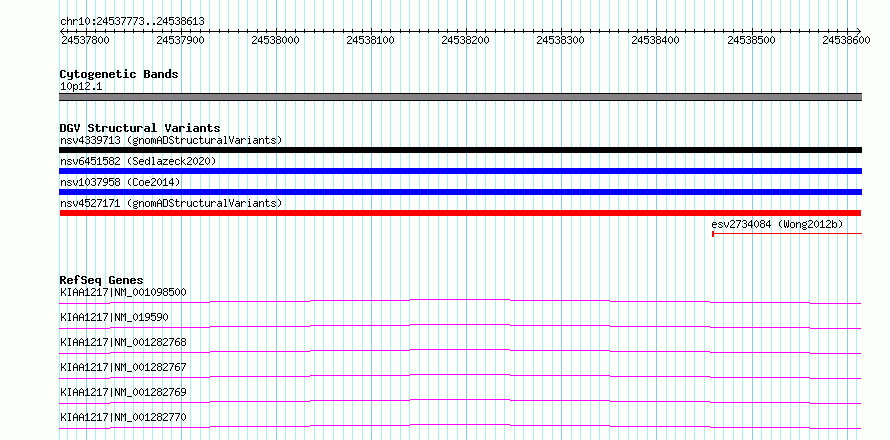Select transcript label KIAA1217|NM_019590
Screen dimensions: 890x440
(x=114, y=317)
